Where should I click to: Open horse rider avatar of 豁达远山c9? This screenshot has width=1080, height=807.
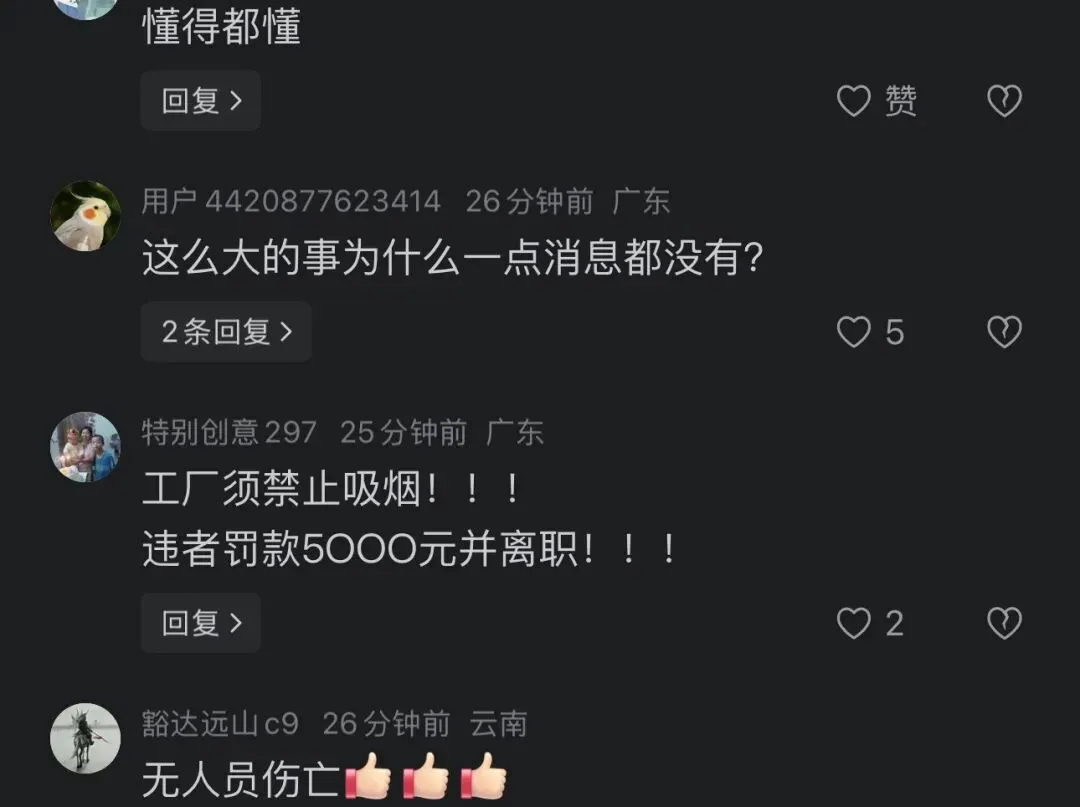pos(85,738)
